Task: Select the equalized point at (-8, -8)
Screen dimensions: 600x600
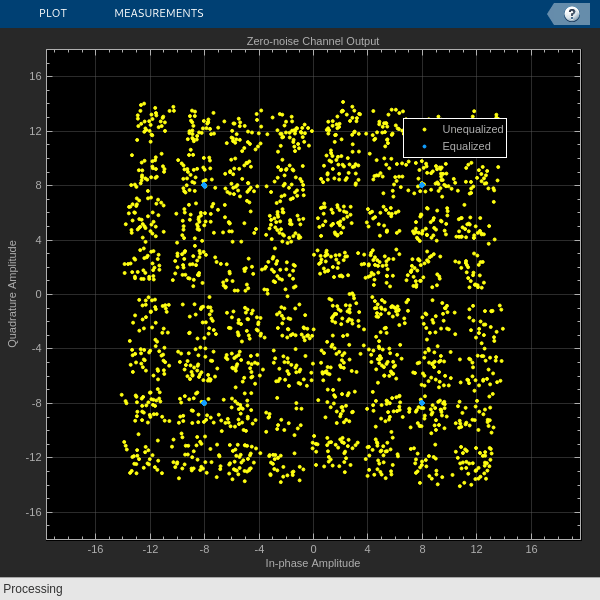Action: pos(204,403)
